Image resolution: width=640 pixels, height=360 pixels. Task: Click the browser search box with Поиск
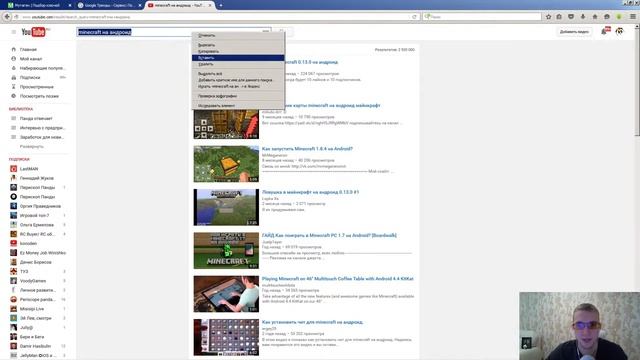coord(482,17)
